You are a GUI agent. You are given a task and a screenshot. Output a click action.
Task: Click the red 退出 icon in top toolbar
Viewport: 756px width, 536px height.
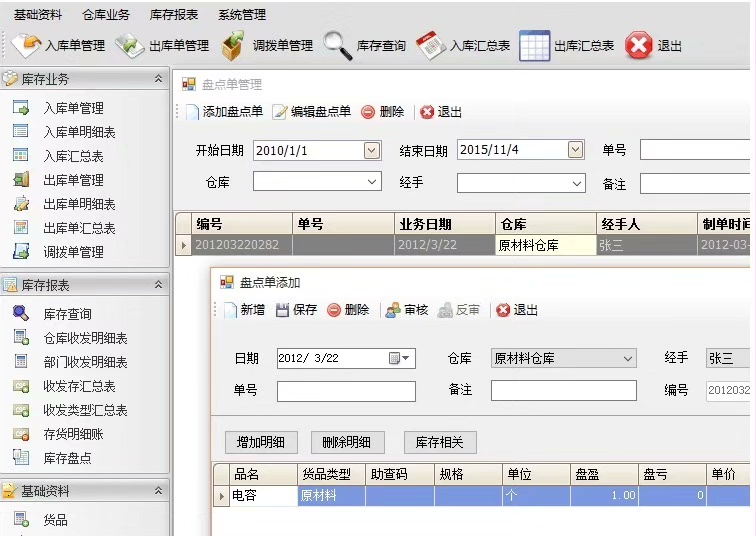pos(638,45)
